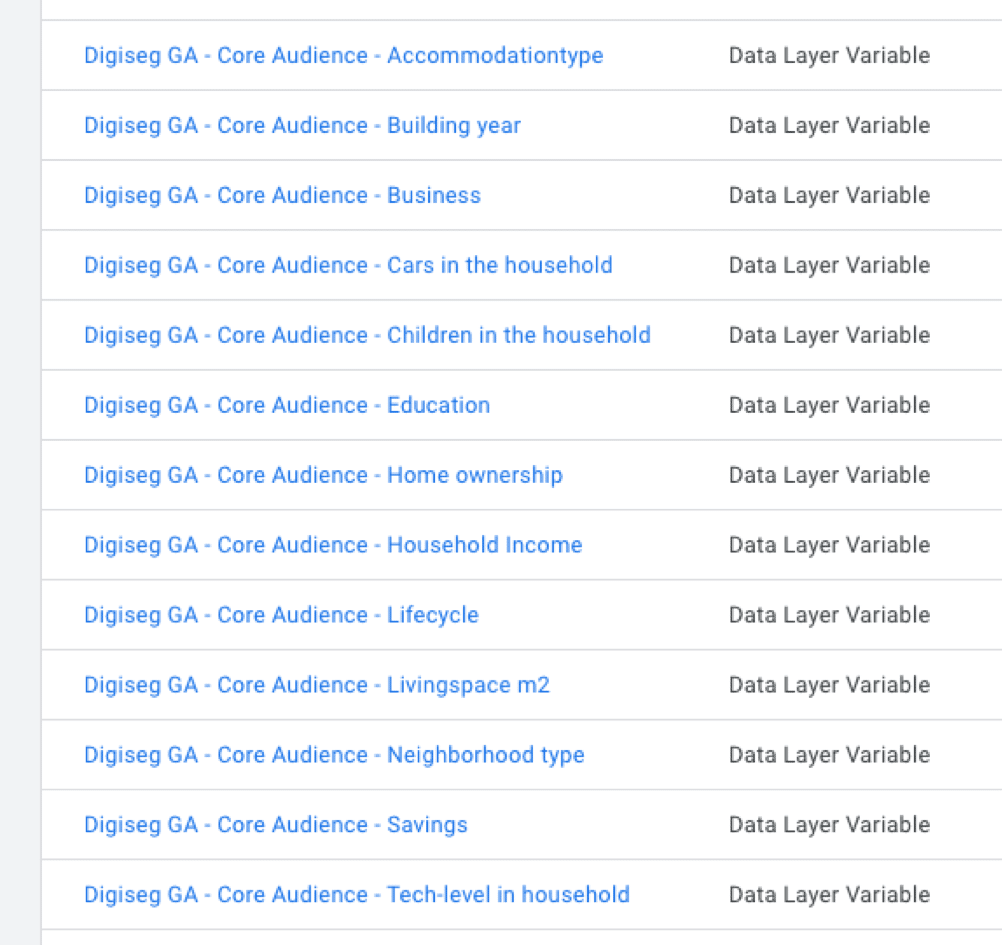Select Data Layer Variable type in Lifecycle row
1002x945 pixels.
(829, 615)
